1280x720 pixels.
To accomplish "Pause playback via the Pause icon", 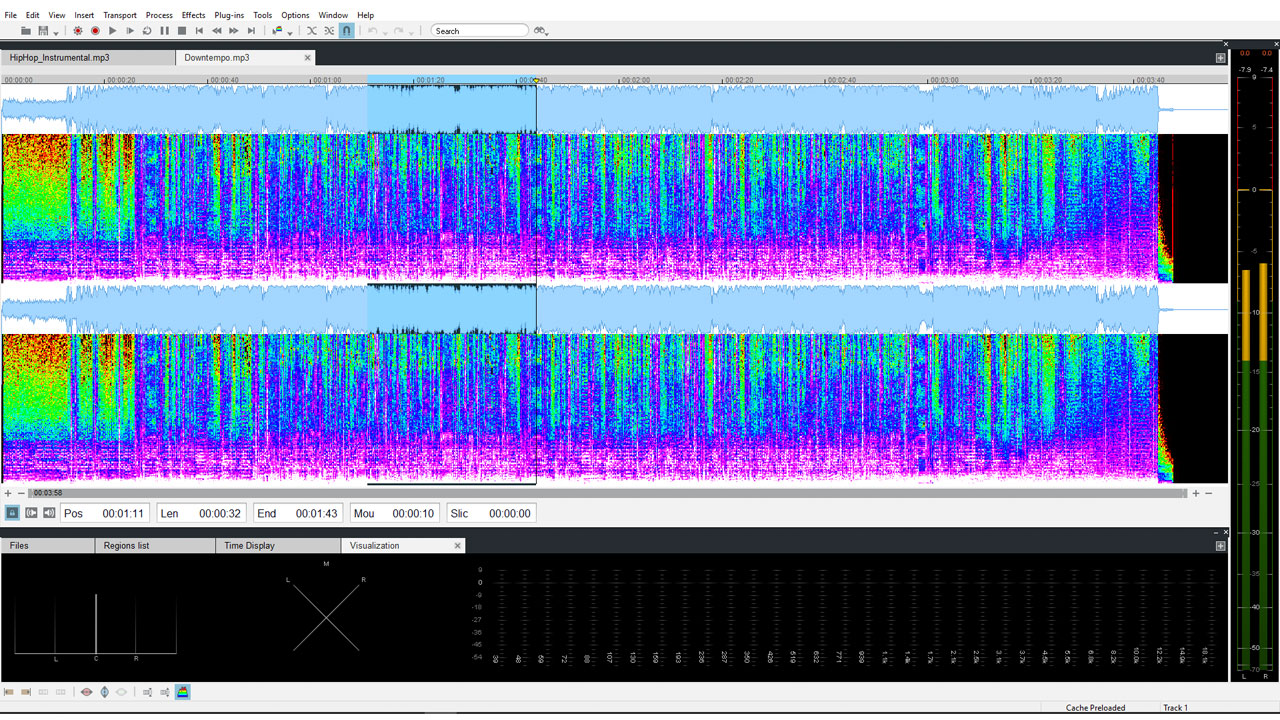I will pyautogui.click(x=164, y=30).
